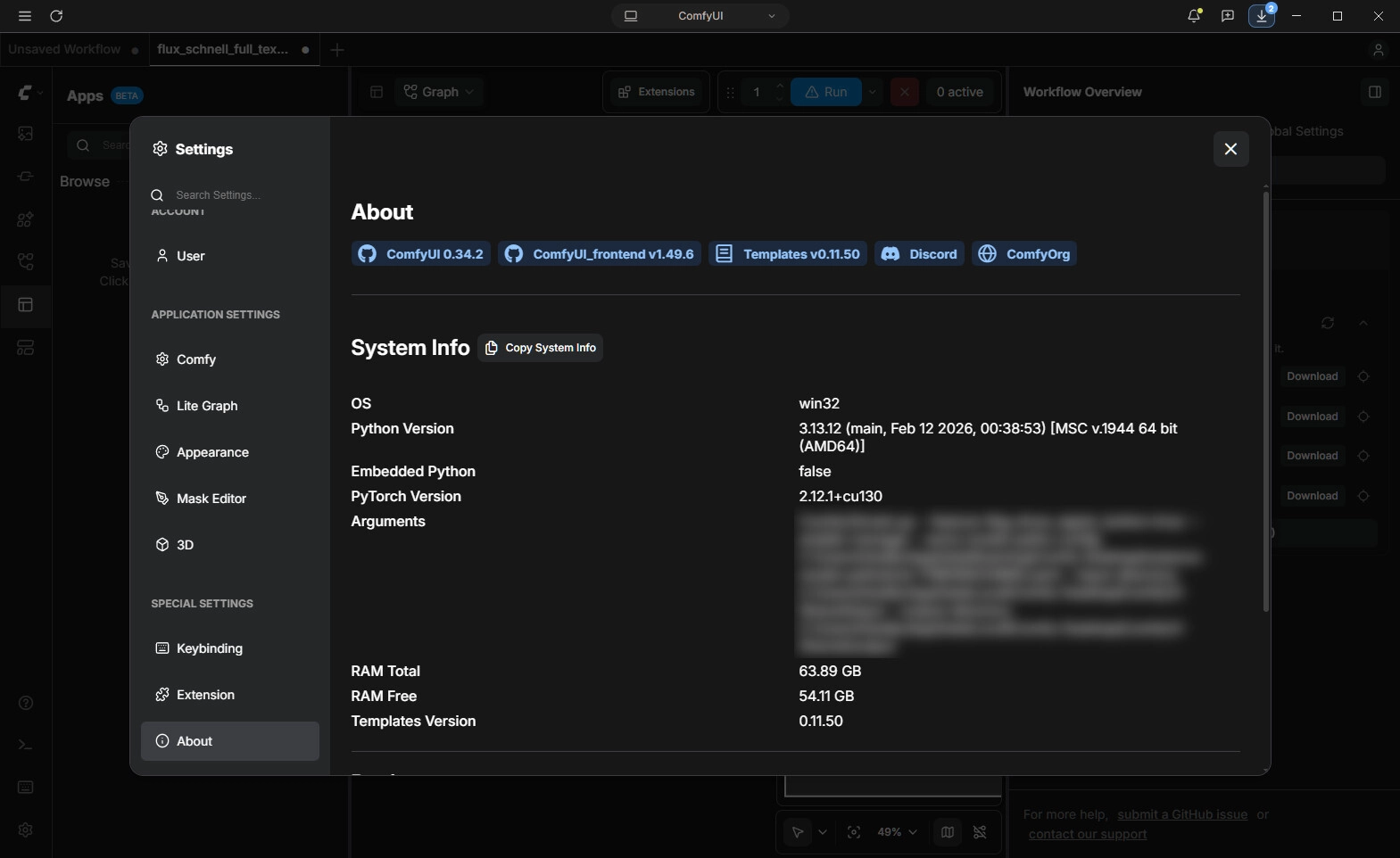Select the About settings category
1400x858 pixels.
pos(230,741)
